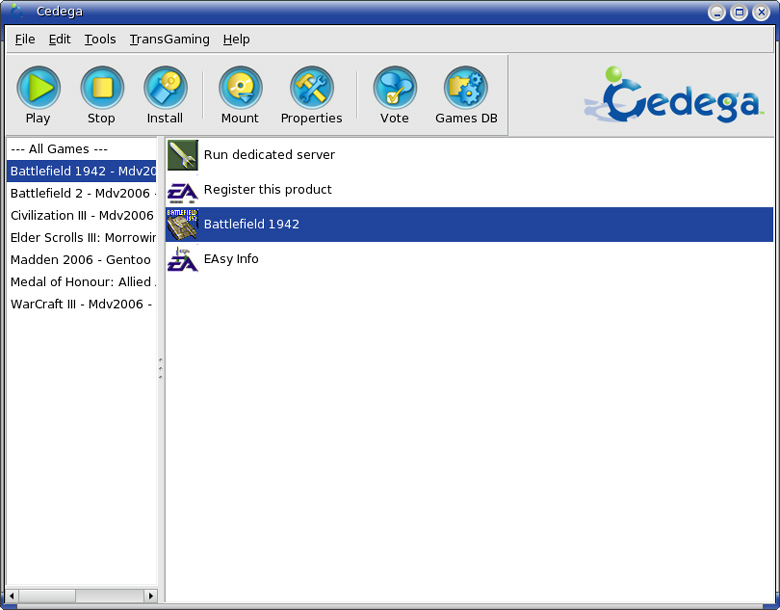Select Battlefield 2 - Mdv2006 entry
Image resolution: width=780 pixels, height=610 pixels.
pyautogui.click(x=82, y=193)
